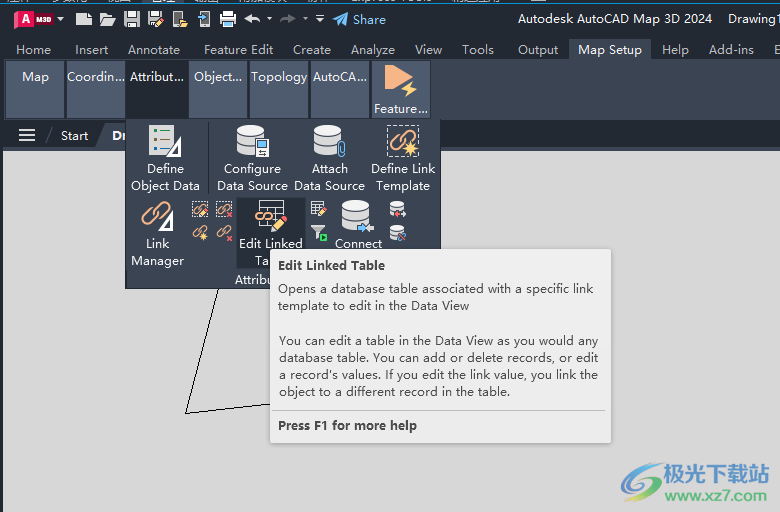This screenshot has height=512, width=780.
Task: Select the Create ribbon tab
Action: tap(312, 50)
